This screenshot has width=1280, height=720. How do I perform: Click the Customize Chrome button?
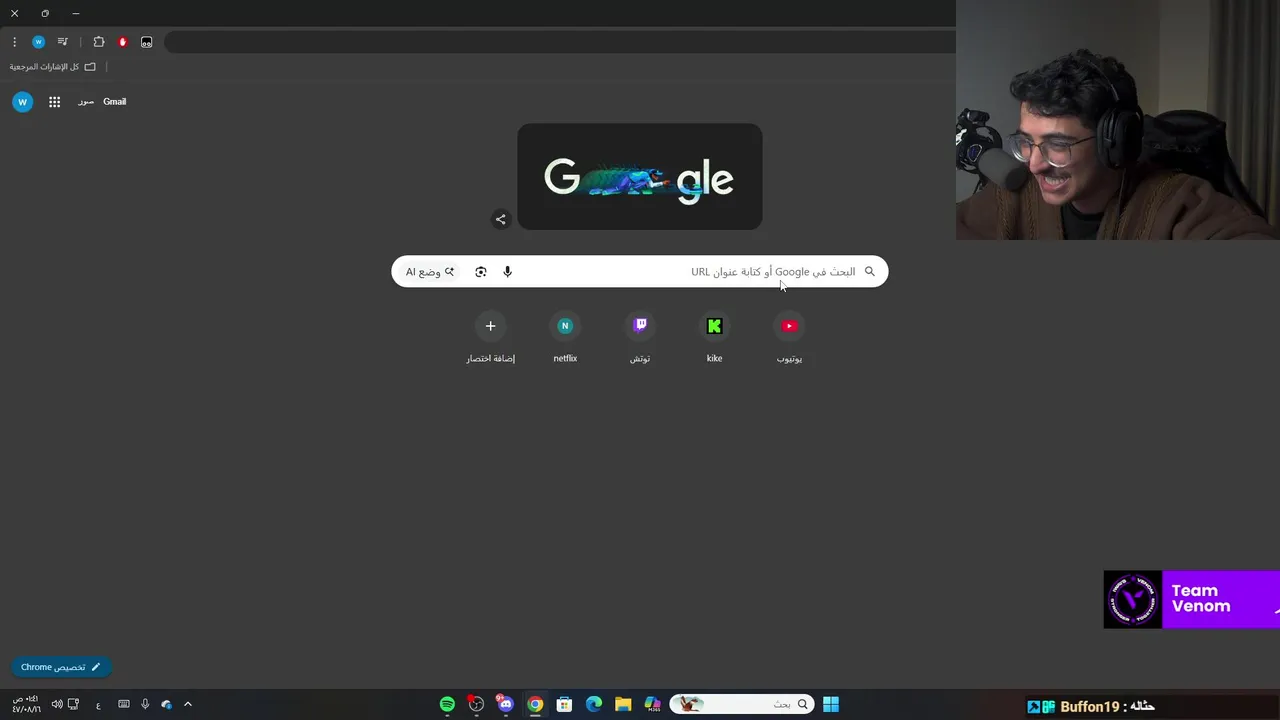click(61, 667)
